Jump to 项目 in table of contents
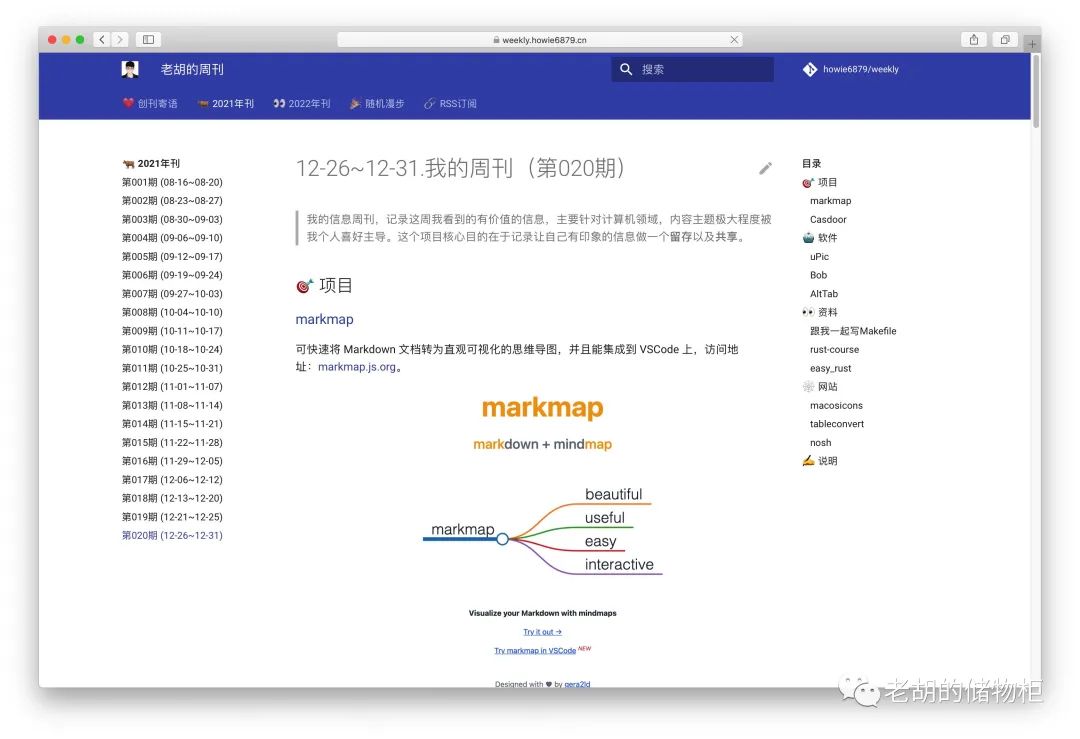 click(820, 182)
